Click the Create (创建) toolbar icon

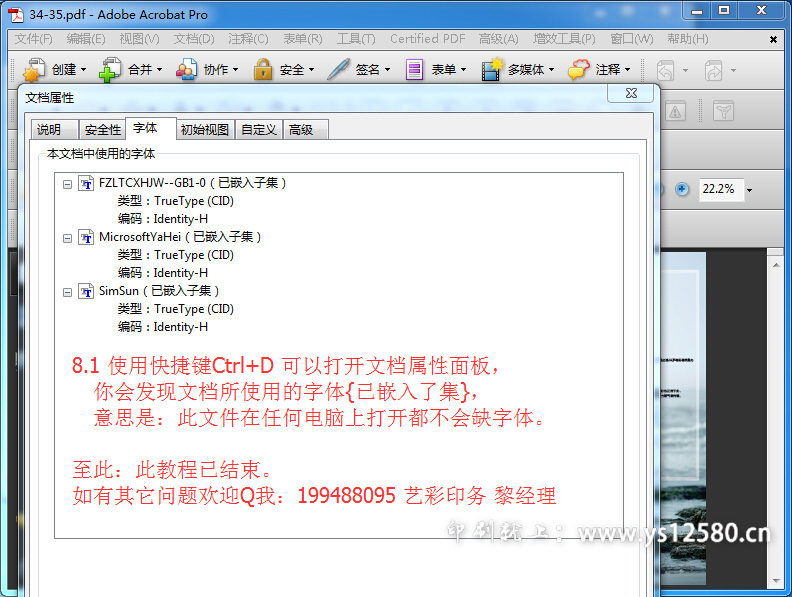pyautogui.click(x=34, y=70)
